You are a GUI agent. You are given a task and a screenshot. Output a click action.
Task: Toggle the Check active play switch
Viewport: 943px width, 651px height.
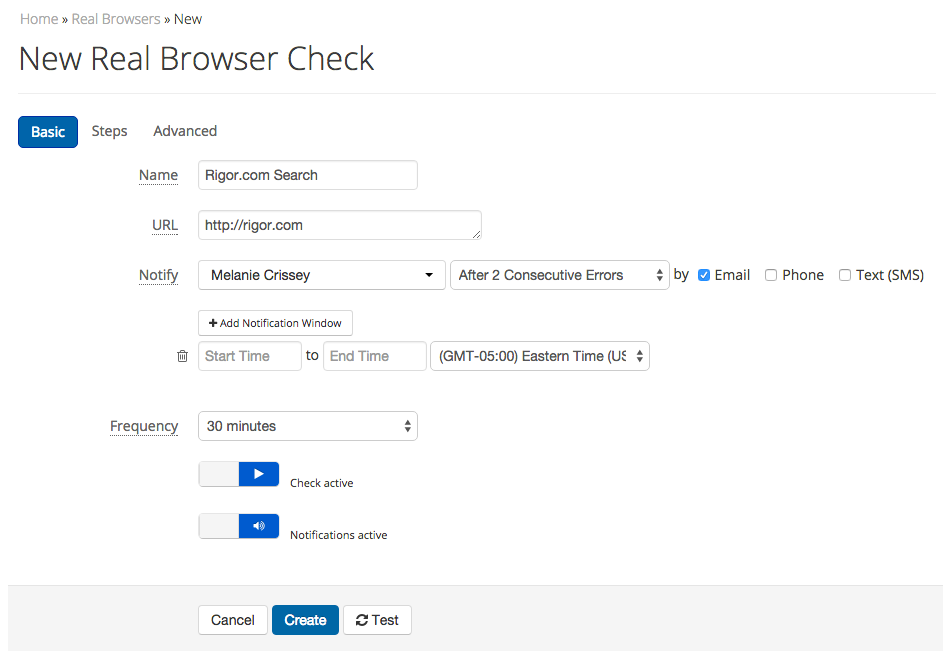239,474
